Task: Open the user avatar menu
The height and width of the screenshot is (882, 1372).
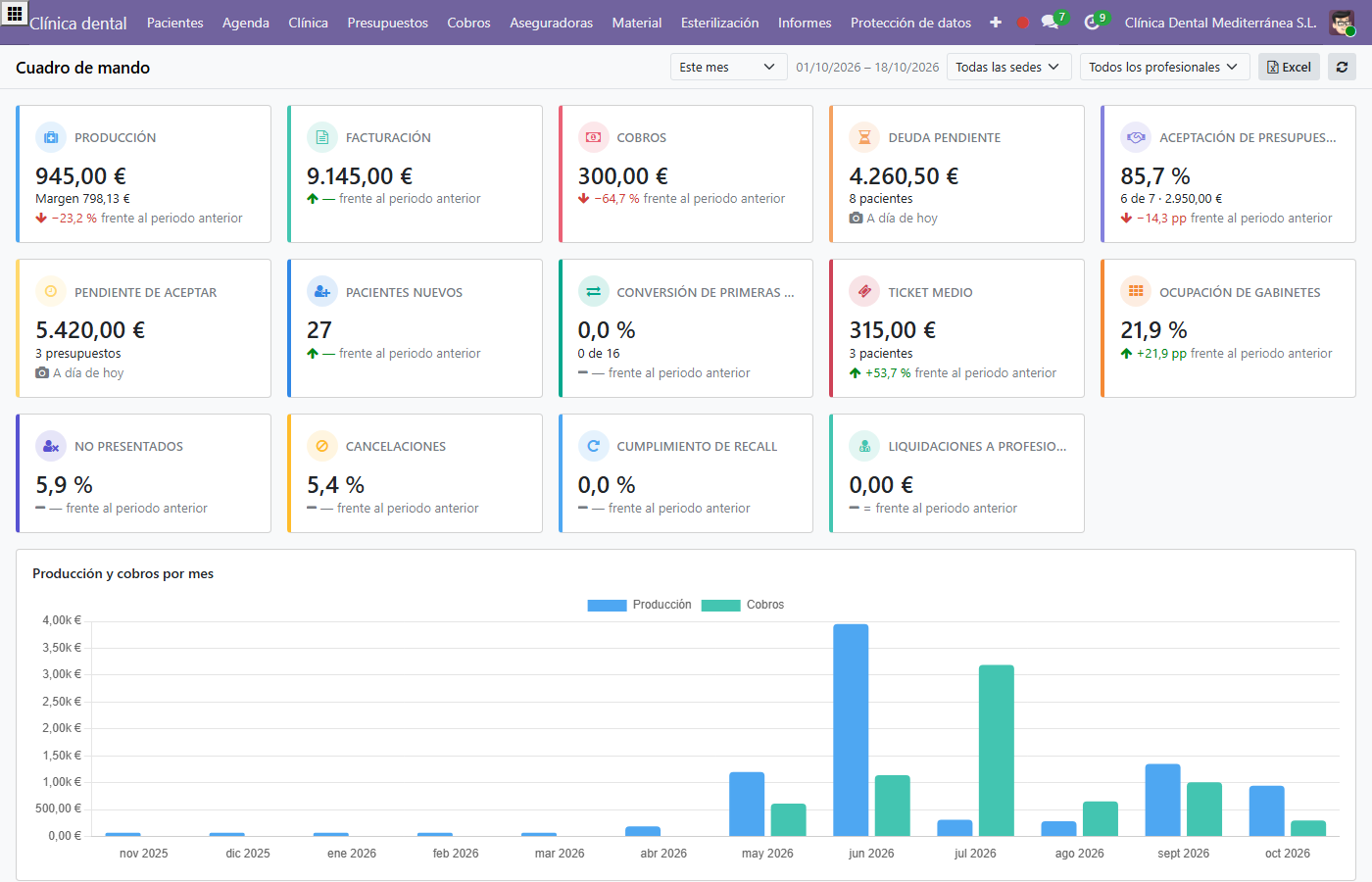Action: pyautogui.click(x=1342, y=23)
